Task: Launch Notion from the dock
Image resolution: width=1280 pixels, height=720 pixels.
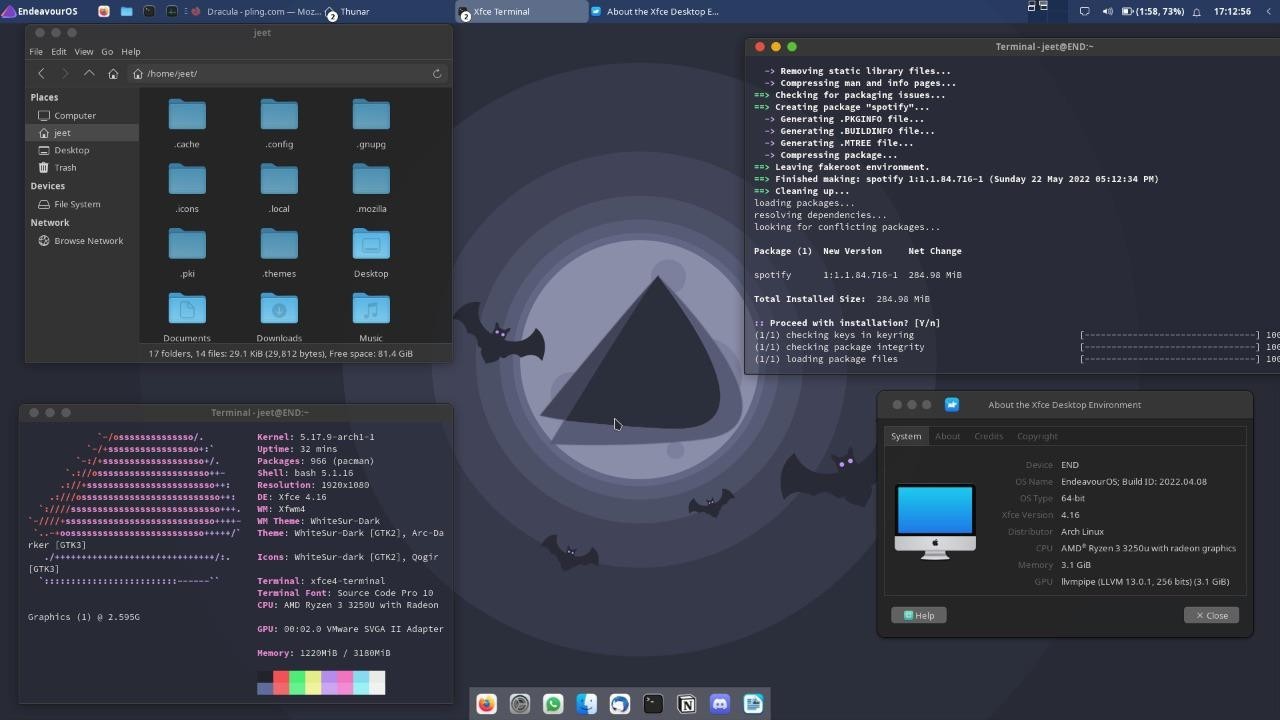Action: click(x=687, y=704)
